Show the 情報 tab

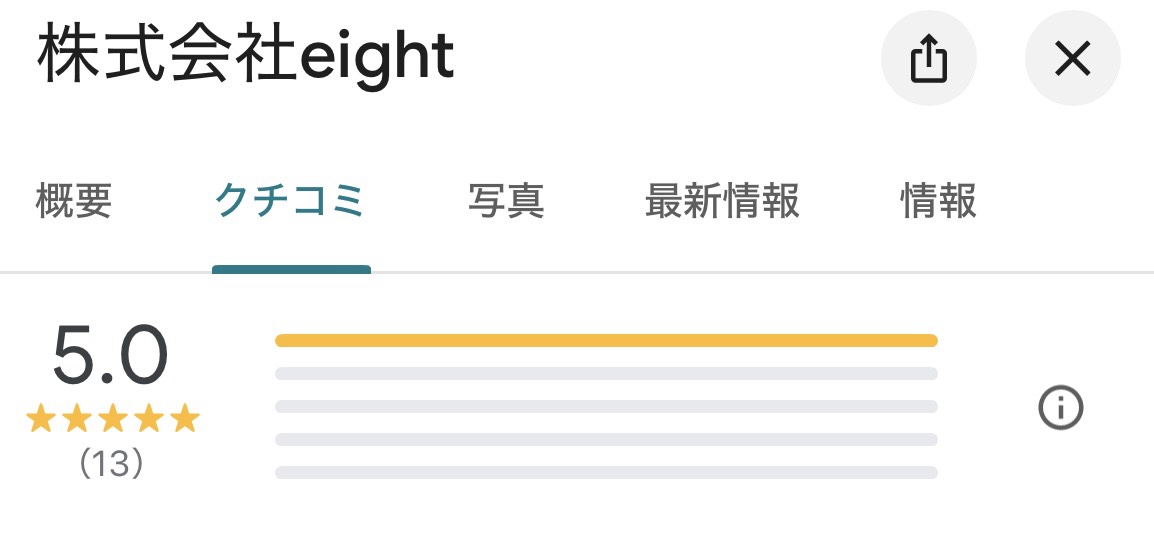(x=938, y=201)
